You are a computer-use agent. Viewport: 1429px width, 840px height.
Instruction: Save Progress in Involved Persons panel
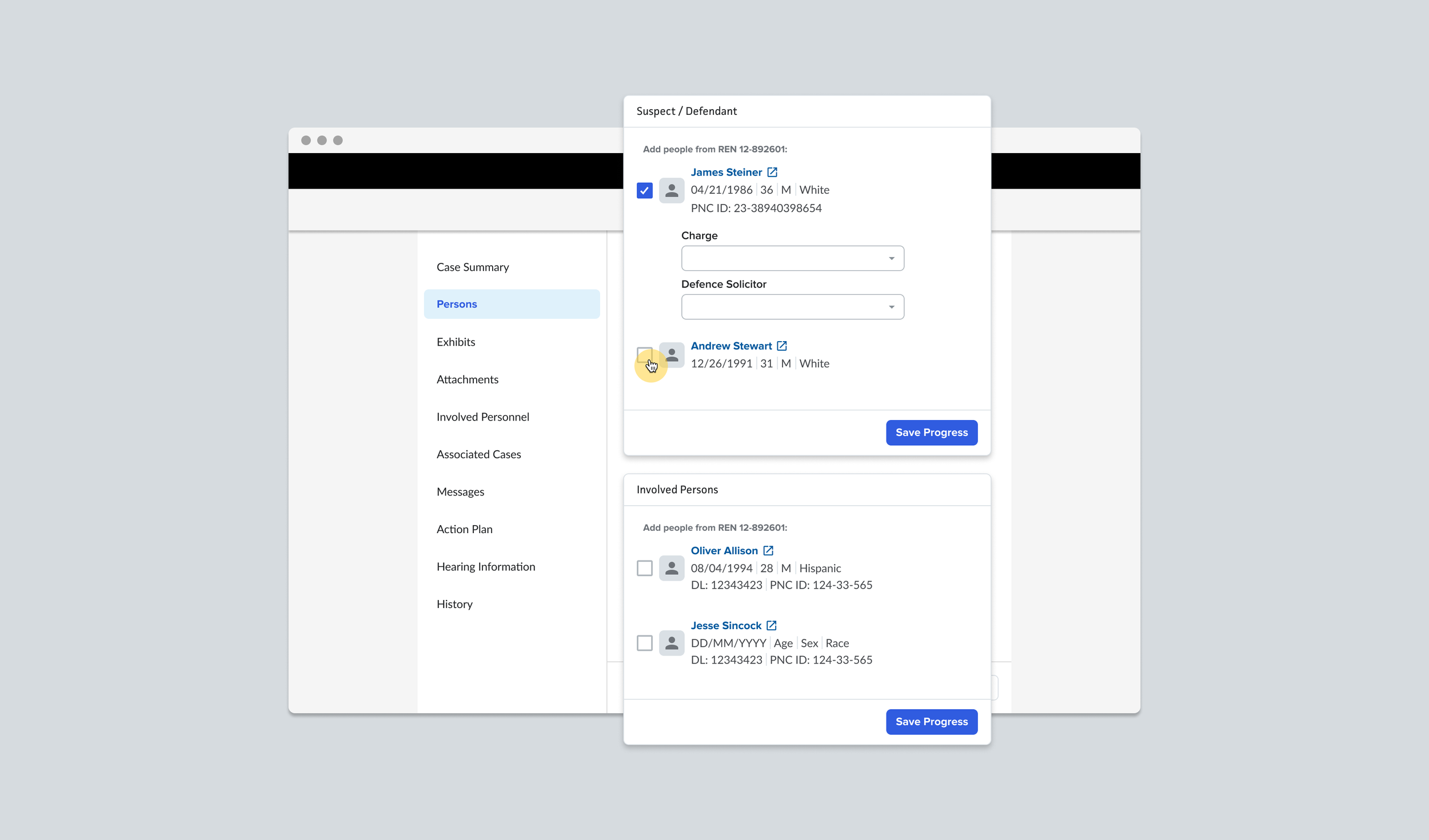(931, 722)
